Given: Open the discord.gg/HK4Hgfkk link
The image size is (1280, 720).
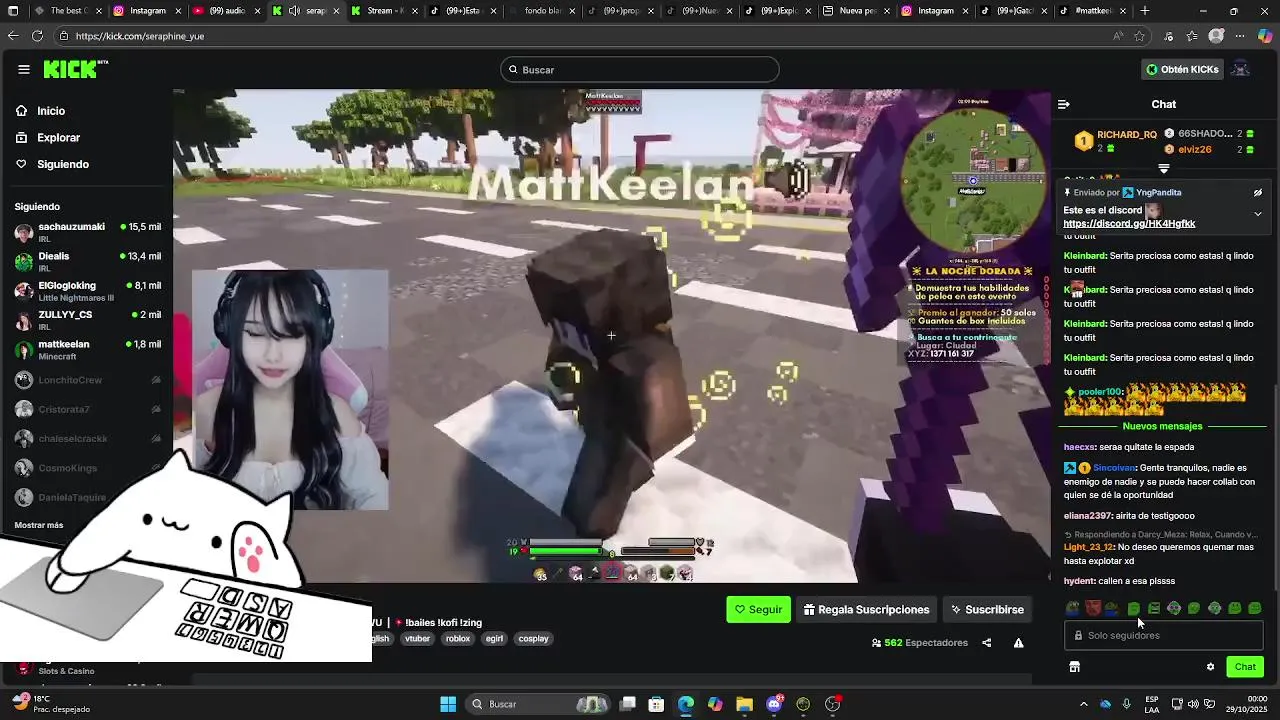Looking at the screenshot, I should tap(1129, 224).
